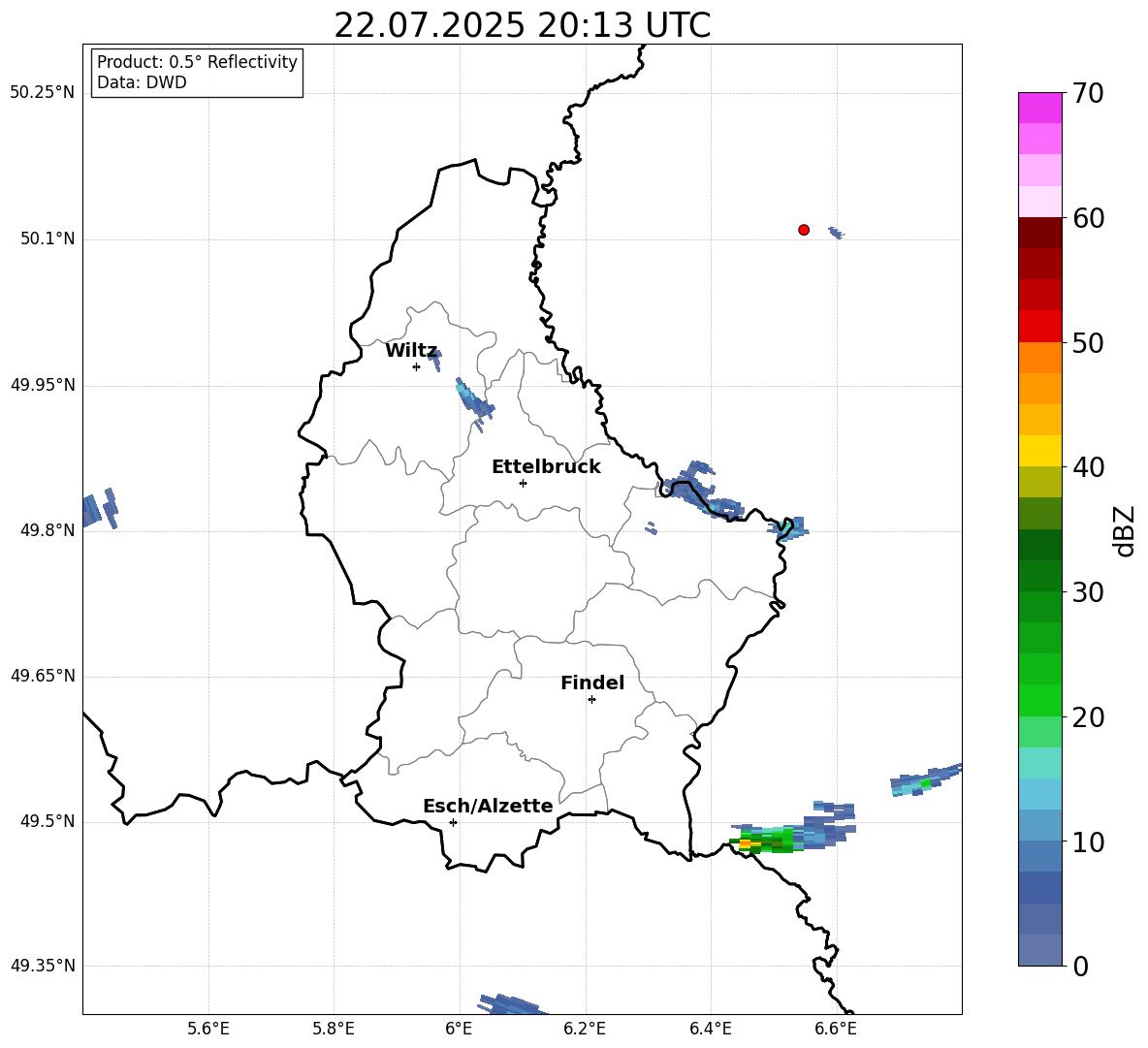The width and height of the screenshot is (1148, 1048).
Task: Click the colorbar tick label 30
Action: pyautogui.click(x=1089, y=592)
